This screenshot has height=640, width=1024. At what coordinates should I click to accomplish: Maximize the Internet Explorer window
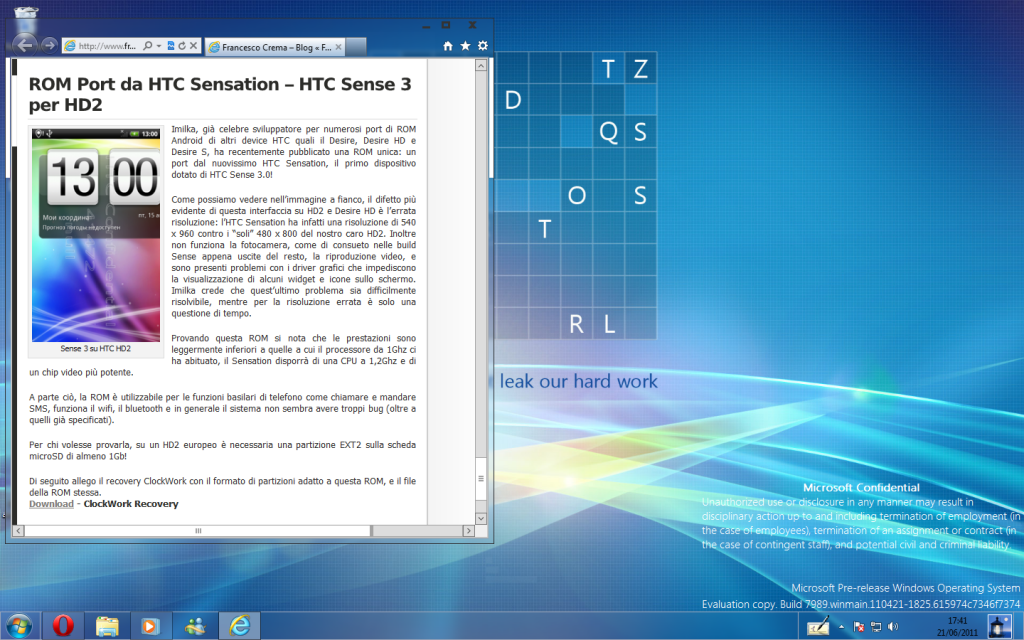pyautogui.click(x=446, y=25)
